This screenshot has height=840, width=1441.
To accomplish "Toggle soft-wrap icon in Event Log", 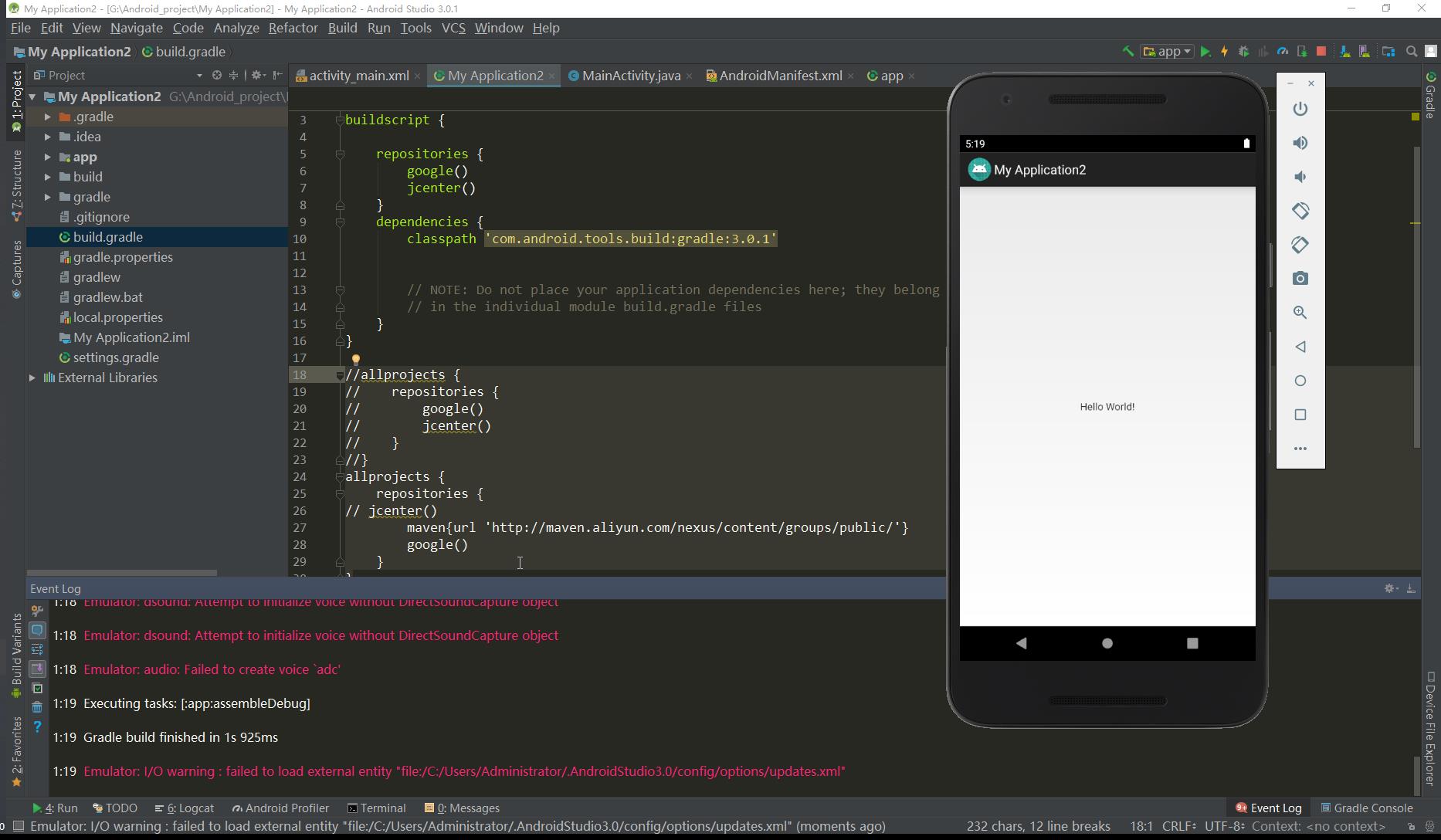I will (x=37, y=649).
